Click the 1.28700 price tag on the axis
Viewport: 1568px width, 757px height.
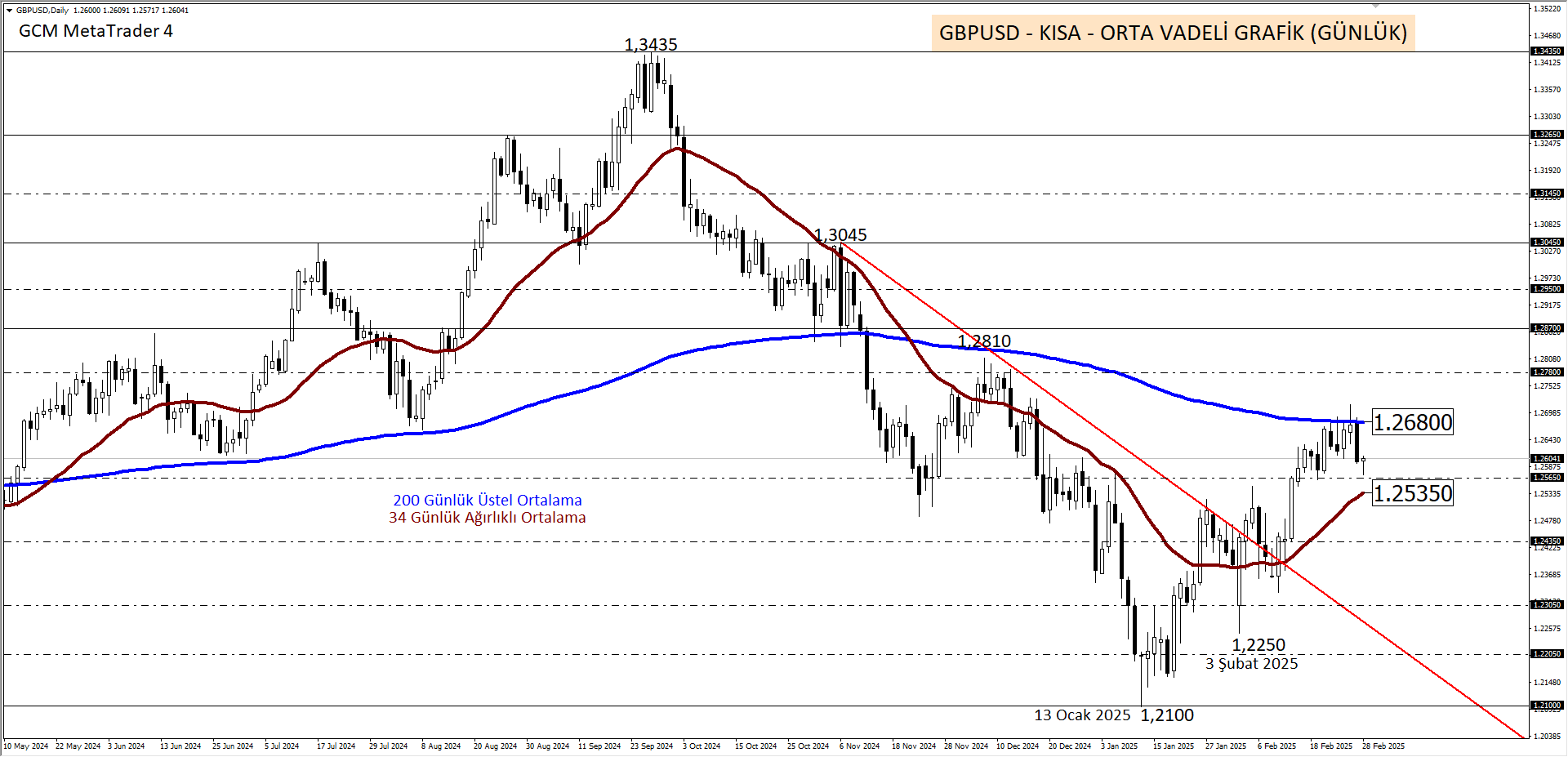[1547, 328]
